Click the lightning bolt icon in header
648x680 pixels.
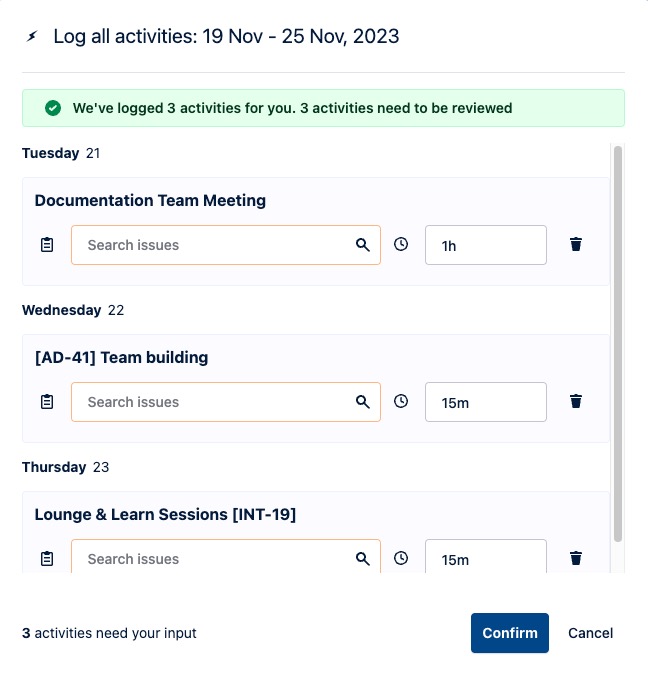[33, 37]
